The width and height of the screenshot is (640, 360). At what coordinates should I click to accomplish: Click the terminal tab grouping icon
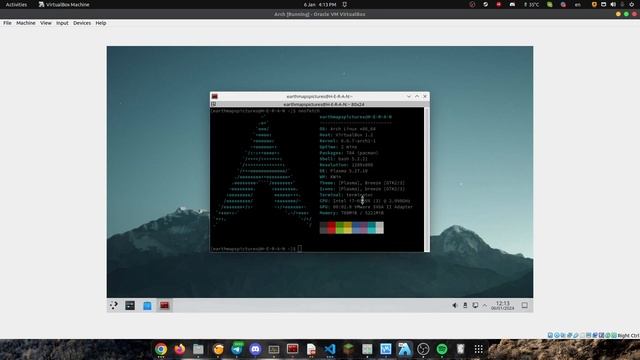coord(213,104)
